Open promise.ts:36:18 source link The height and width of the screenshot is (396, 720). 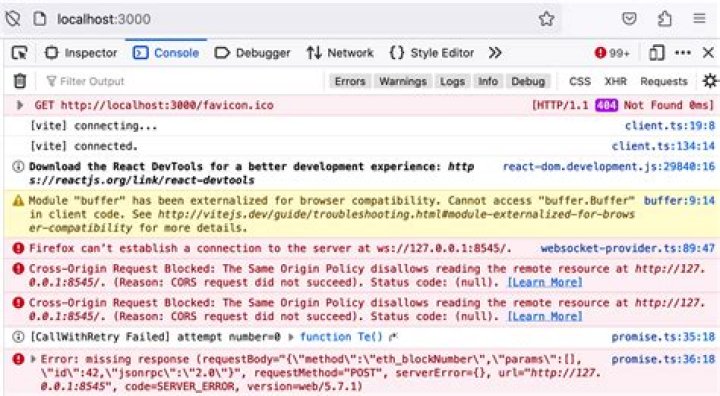pos(663,359)
